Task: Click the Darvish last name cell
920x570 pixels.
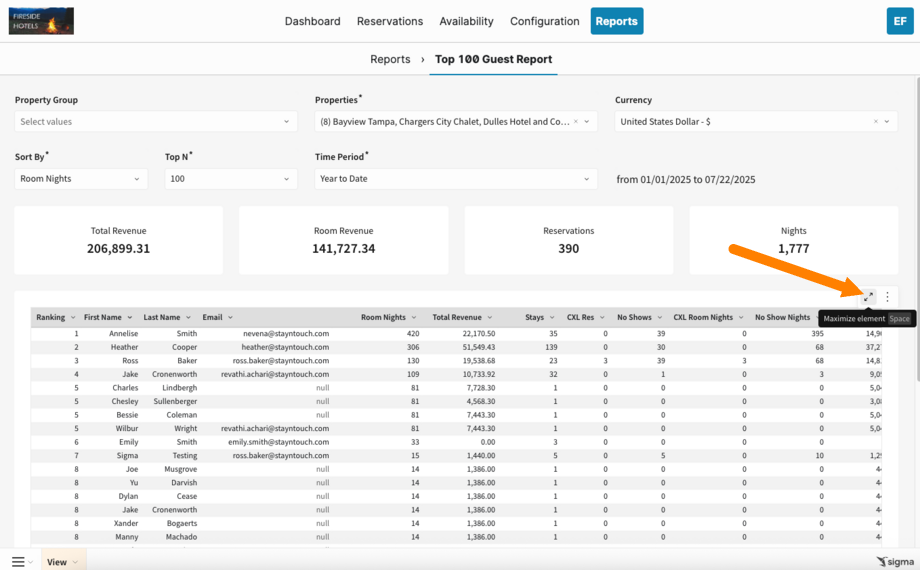Action: pos(184,483)
